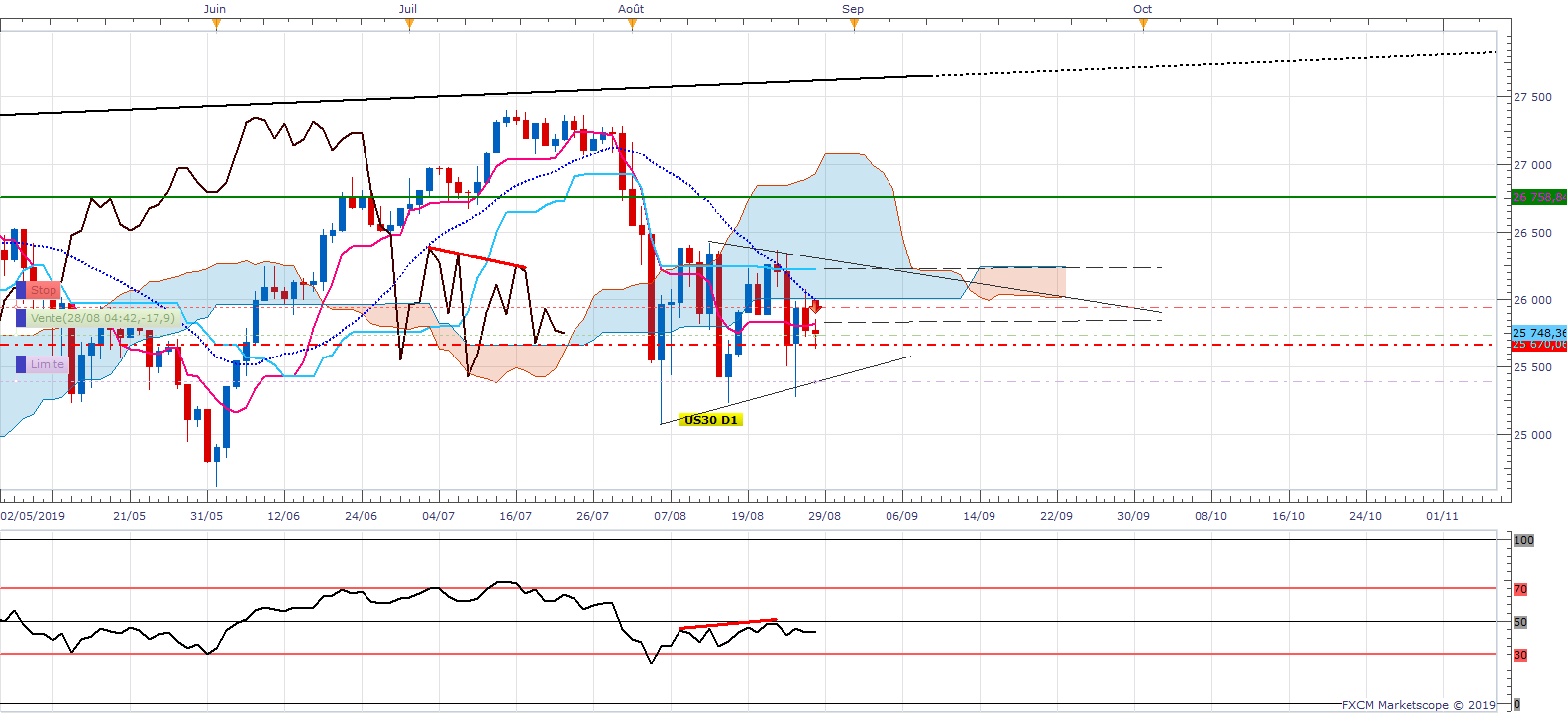Click the RSI level 70 axis label
Image resolution: width=1568 pixels, height=713 pixels.
pyautogui.click(x=1520, y=589)
